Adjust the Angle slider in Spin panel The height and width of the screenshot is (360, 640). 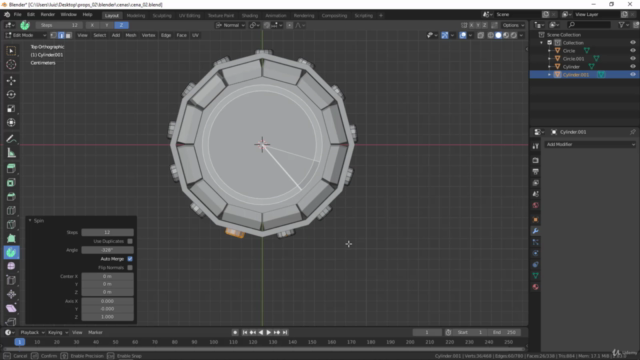(107, 250)
